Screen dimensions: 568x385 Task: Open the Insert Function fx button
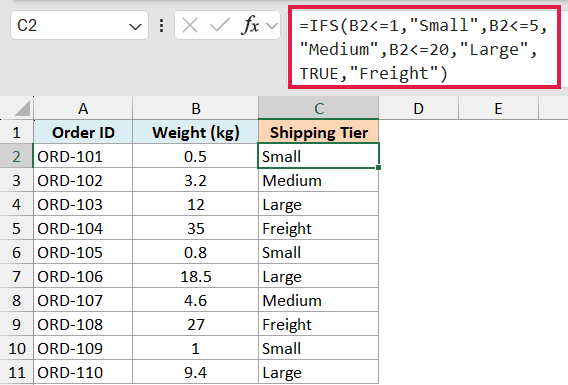[x=250, y=25]
